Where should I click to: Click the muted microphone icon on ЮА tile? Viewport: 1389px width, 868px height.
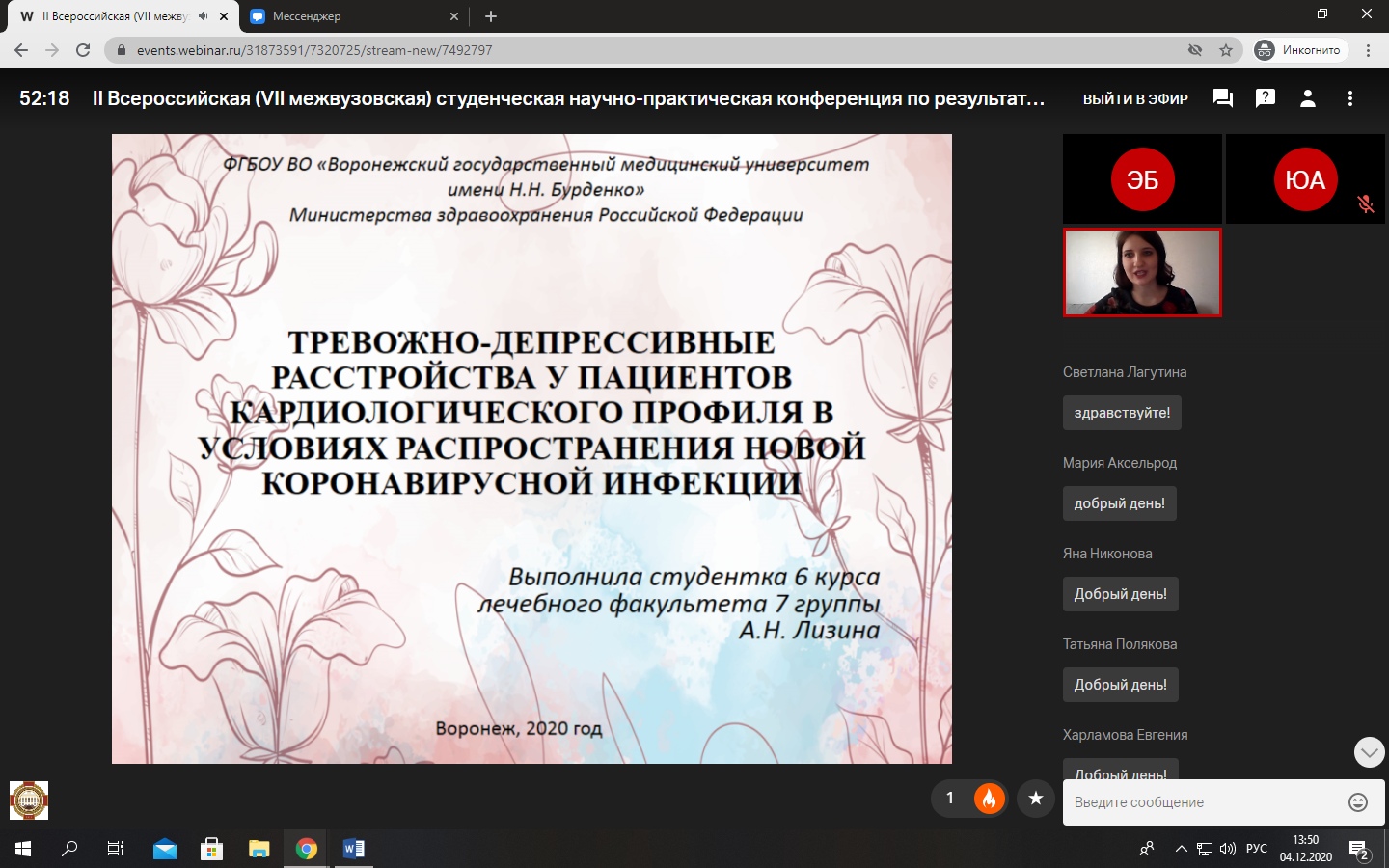pyautogui.click(x=1366, y=203)
